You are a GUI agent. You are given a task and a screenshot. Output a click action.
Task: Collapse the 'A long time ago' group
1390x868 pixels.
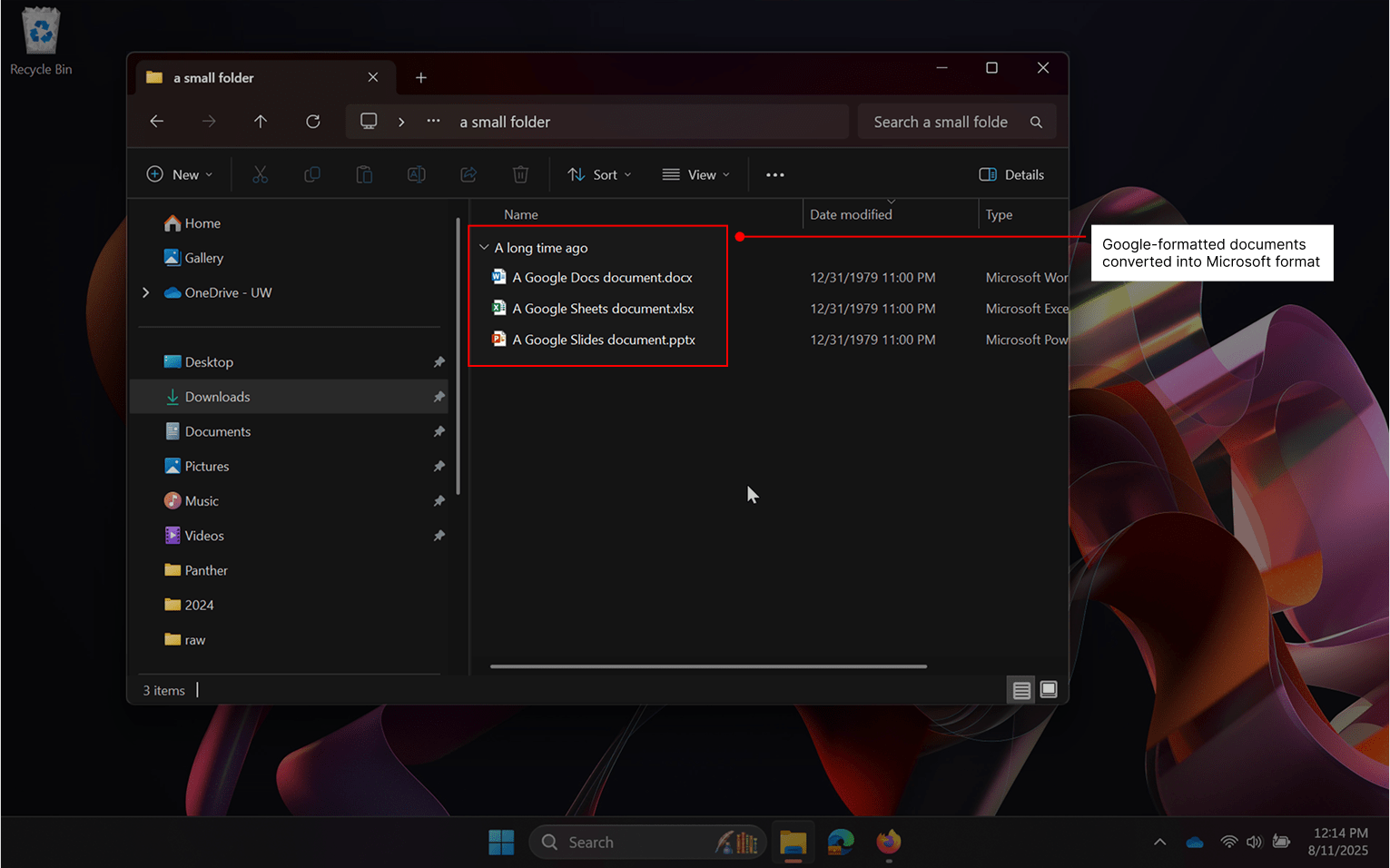484,247
